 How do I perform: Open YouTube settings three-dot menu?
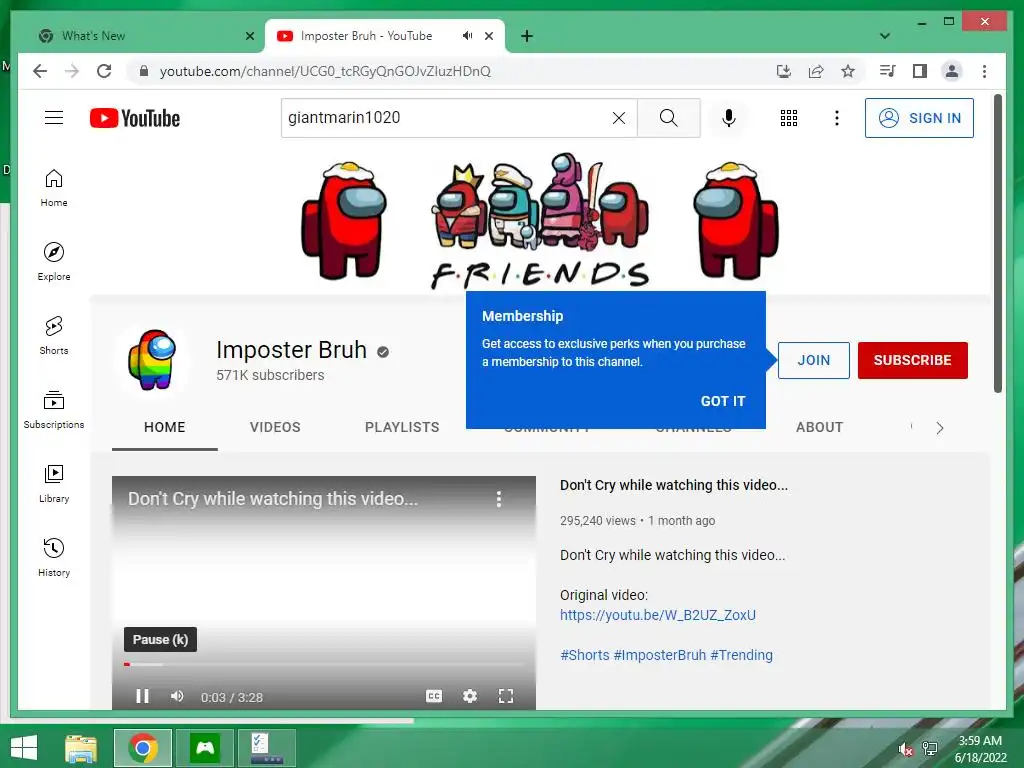pyautogui.click(x=837, y=118)
